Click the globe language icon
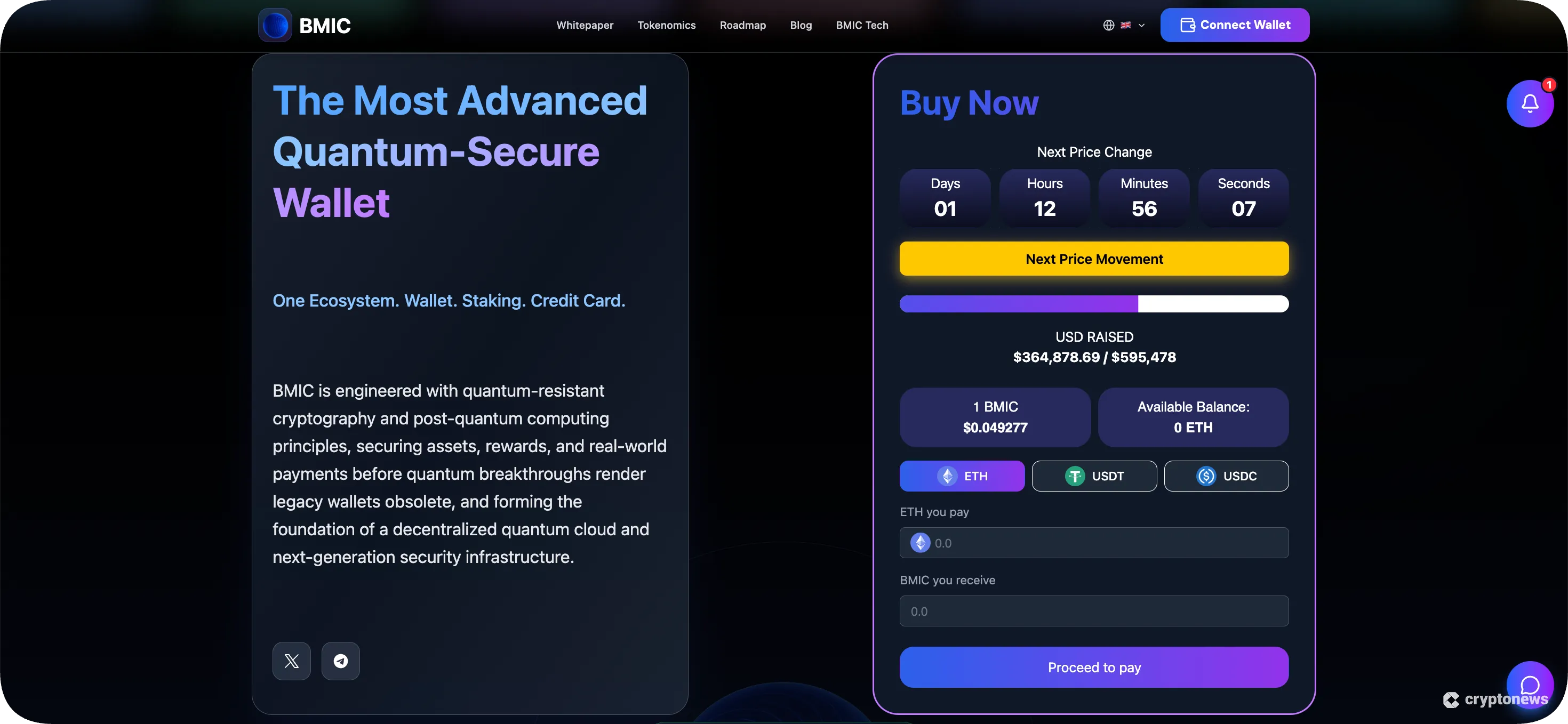 coord(1108,25)
